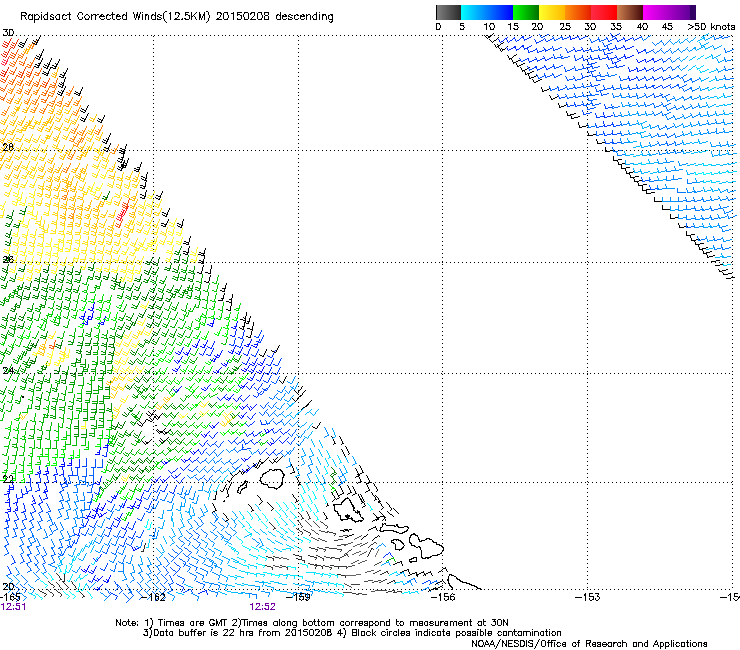The width and height of the screenshot is (740, 650).
Task: Click the small Niihau island outline
Action: (x=243, y=487)
